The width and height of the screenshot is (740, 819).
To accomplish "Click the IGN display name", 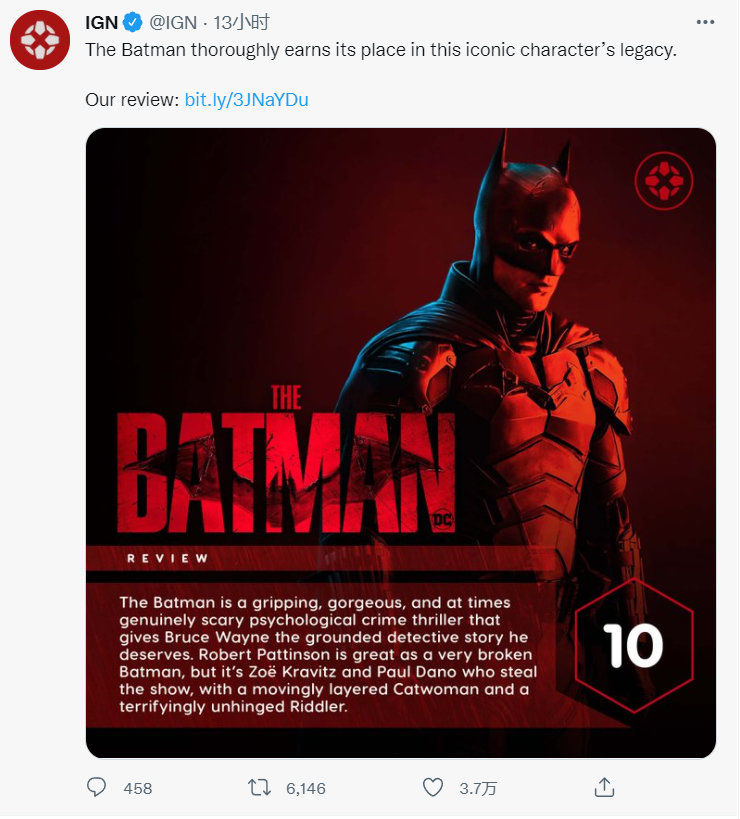I will pos(102,22).
